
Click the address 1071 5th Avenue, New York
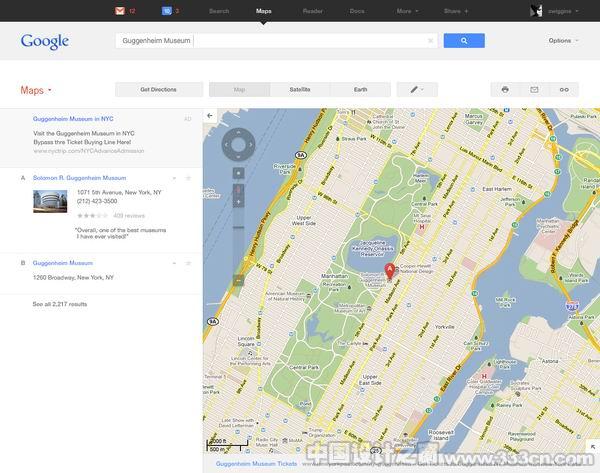click(x=119, y=192)
